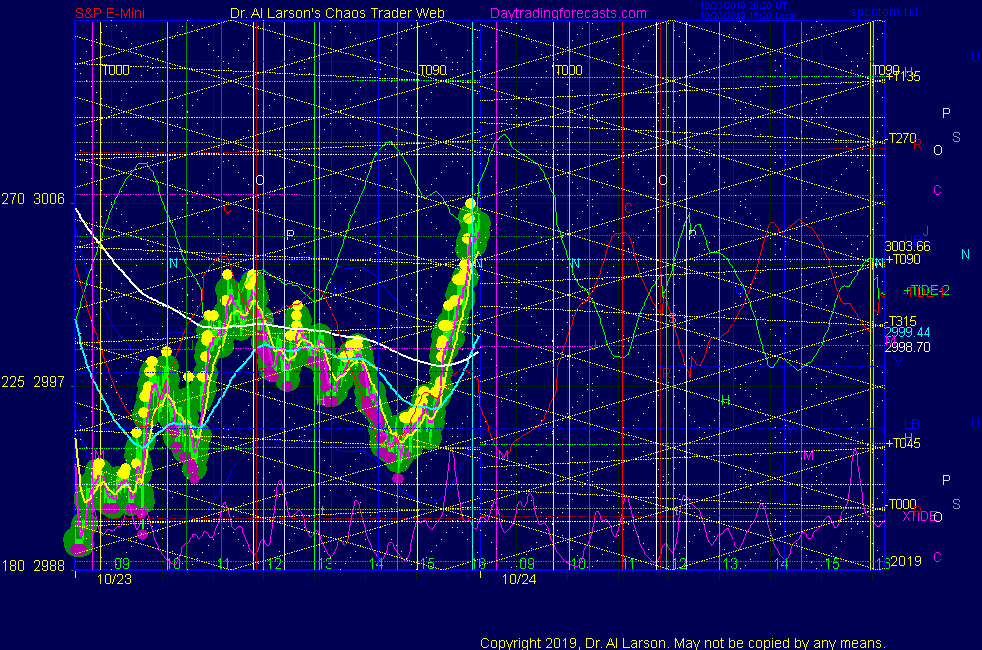The image size is (982, 650).
Task: Click the "10/23" date label
Action: click(114, 579)
